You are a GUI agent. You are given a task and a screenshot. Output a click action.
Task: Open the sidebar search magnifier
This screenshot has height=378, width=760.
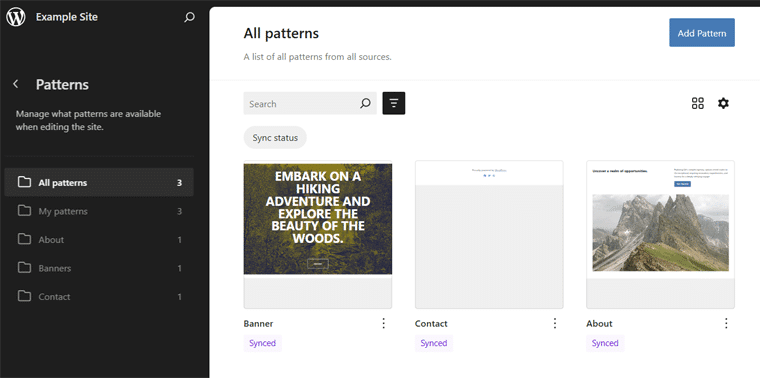tap(190, 17)
